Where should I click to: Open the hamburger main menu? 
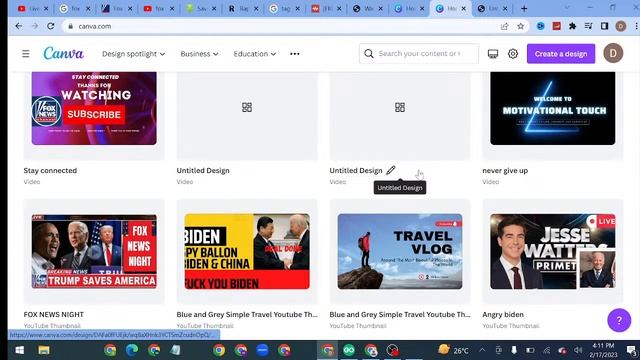click(26, 53)
